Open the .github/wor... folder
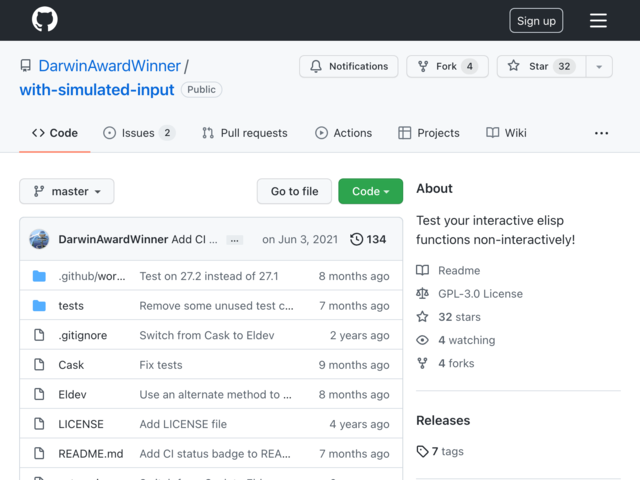 [92, 276]
